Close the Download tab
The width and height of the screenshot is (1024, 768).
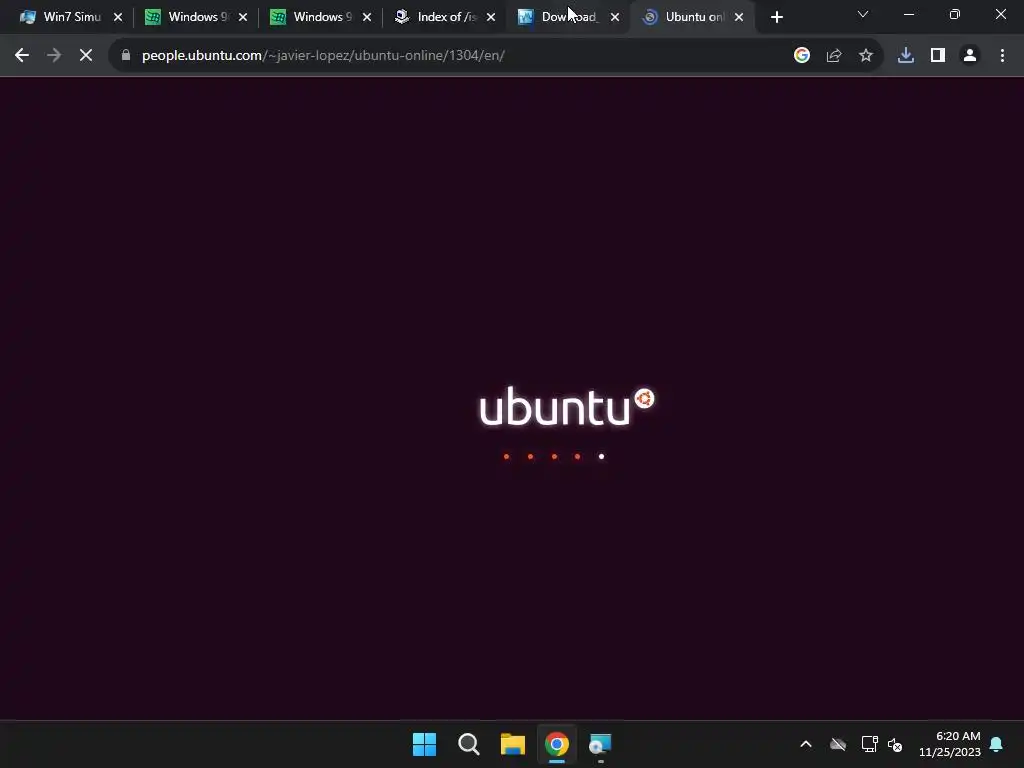[615, 18]
